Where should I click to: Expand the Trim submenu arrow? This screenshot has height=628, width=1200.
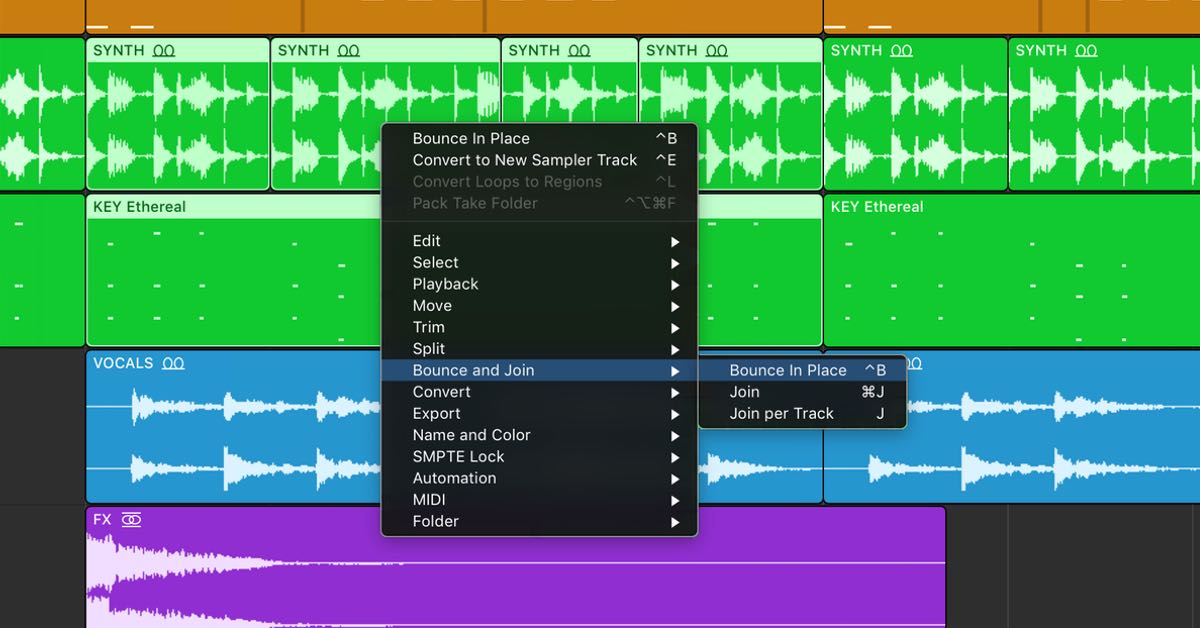click(x=675, y=328)
